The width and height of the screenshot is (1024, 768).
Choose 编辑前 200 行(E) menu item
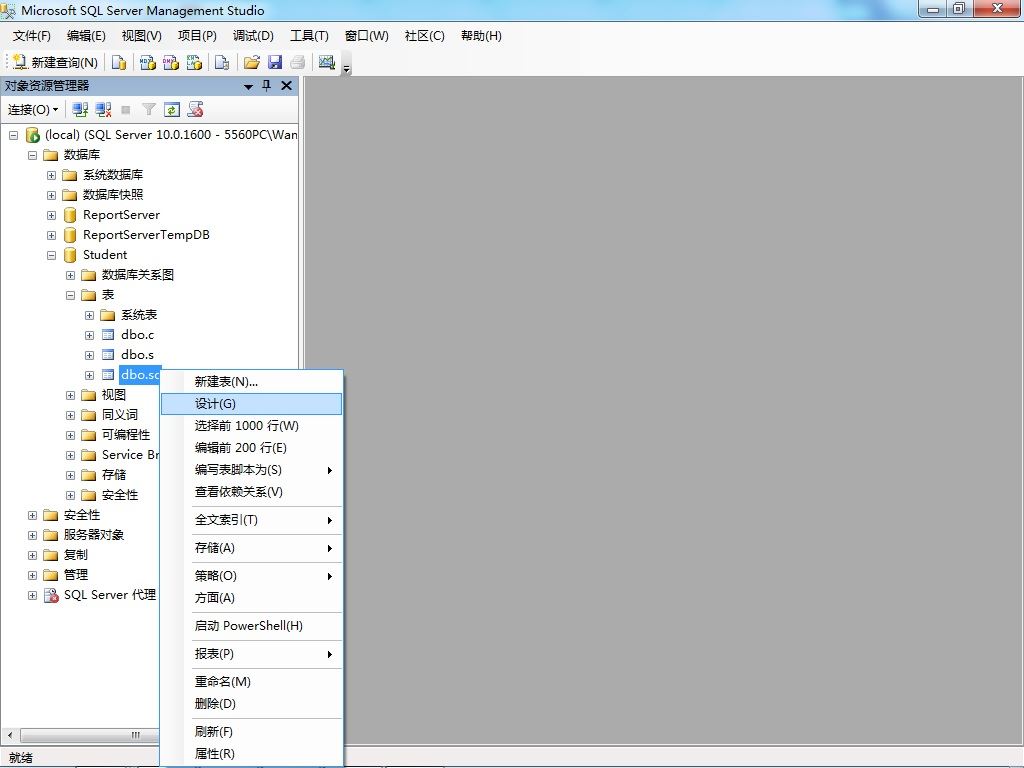[251, 448]
